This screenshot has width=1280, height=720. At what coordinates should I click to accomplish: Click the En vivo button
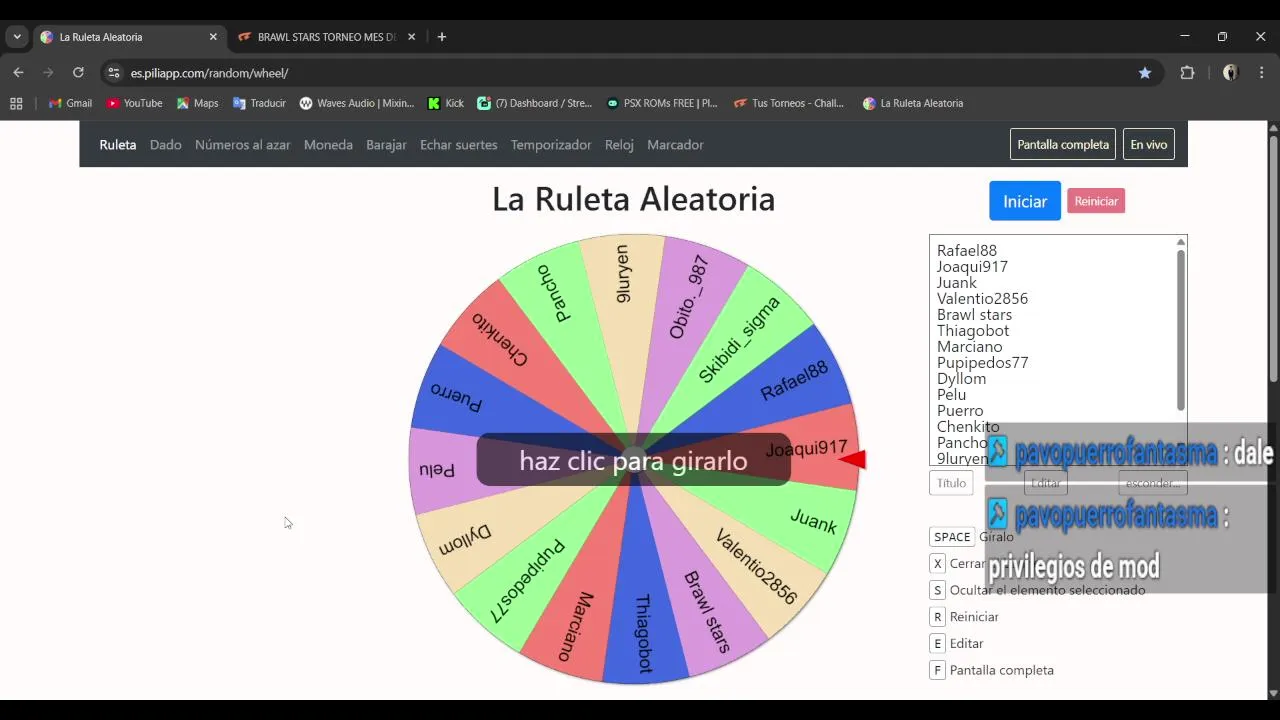1149,145
